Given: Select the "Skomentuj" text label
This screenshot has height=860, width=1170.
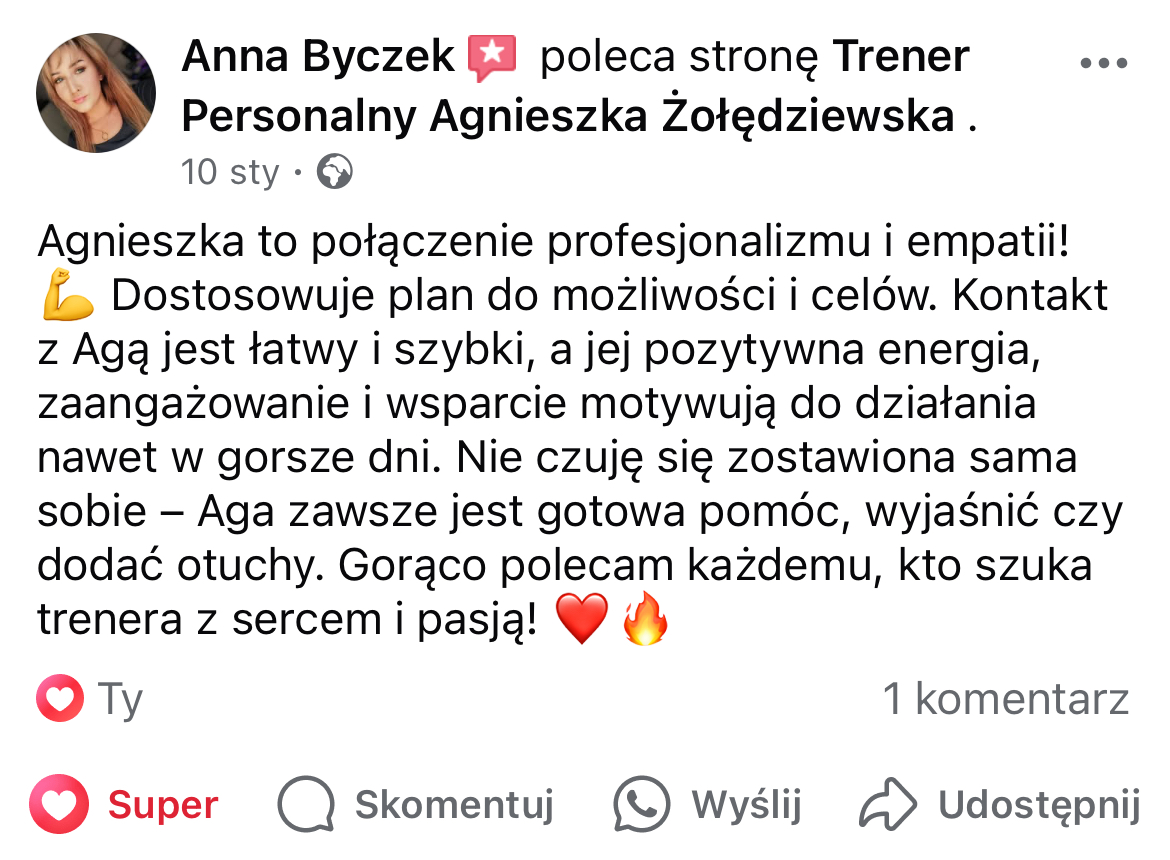Looking at the screenshot, I should [x=454, y=805].
